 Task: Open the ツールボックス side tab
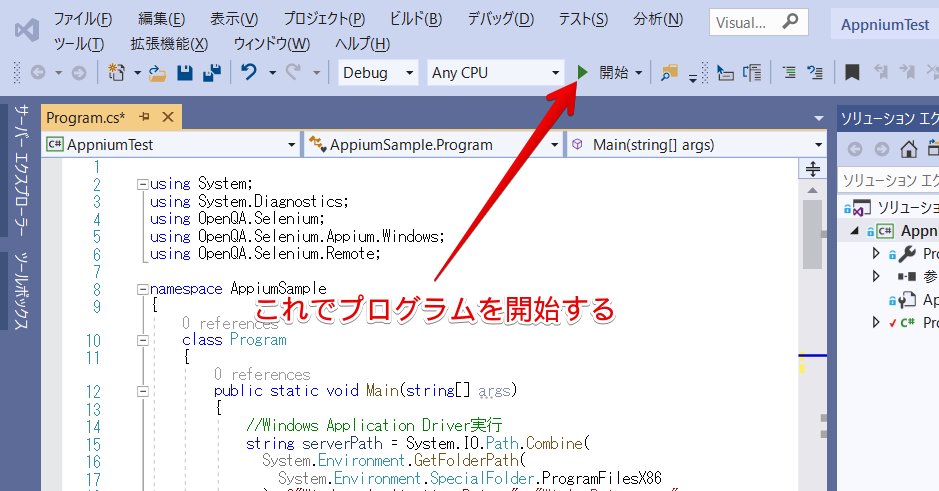22,290
